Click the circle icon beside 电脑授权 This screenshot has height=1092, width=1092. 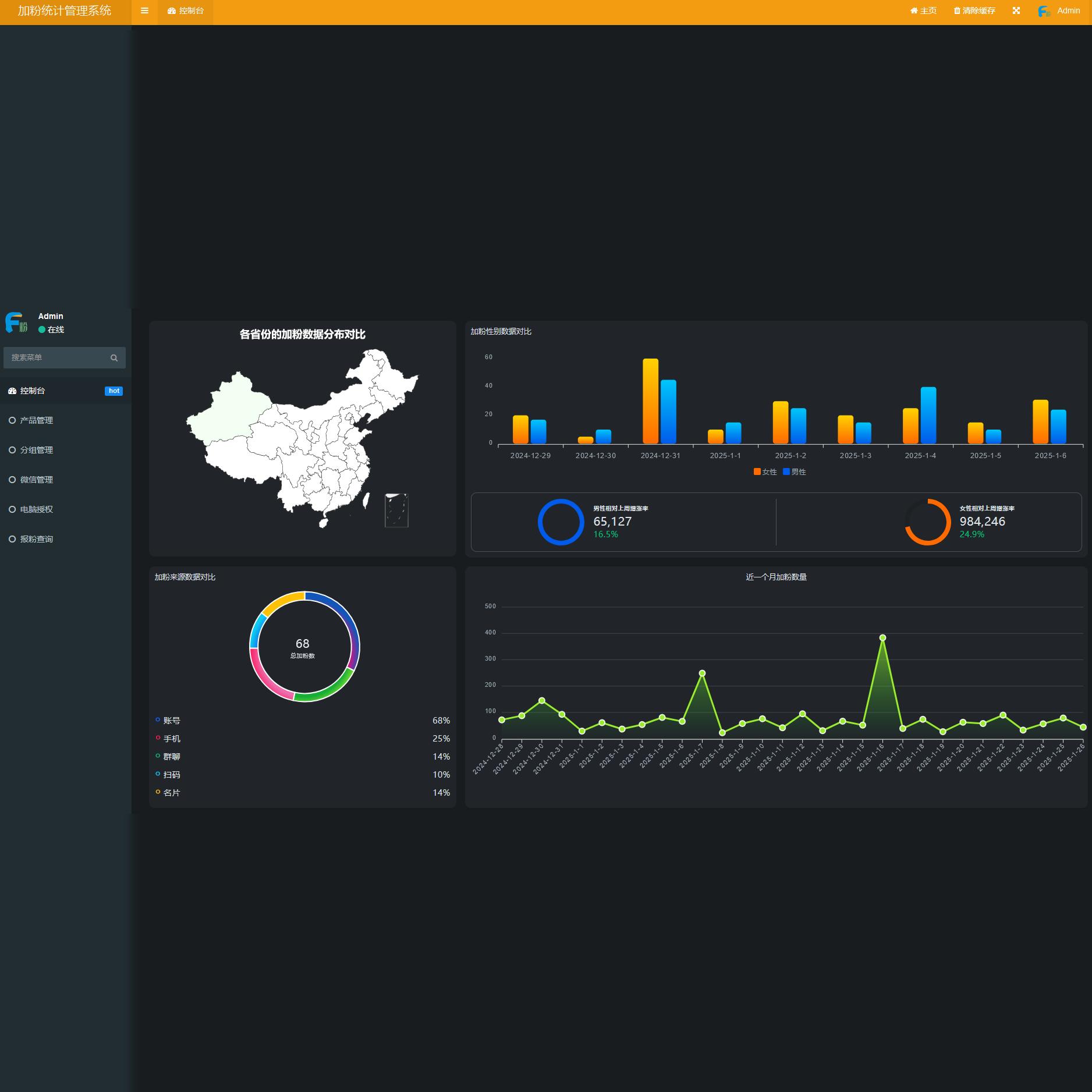point(12,509)
